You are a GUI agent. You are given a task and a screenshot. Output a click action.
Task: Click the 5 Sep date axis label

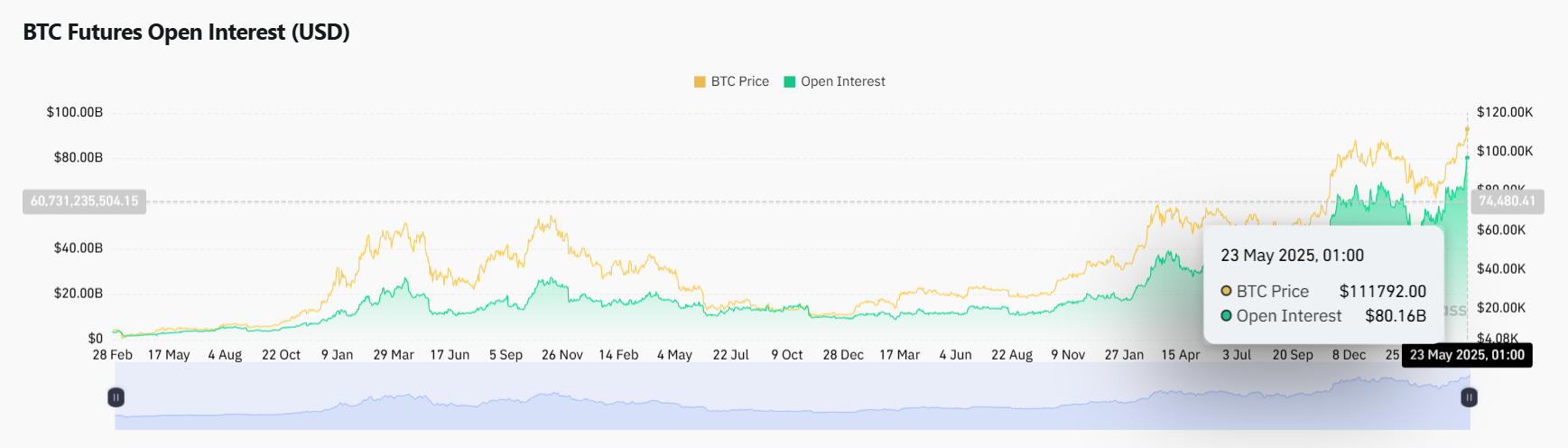tap(506, 355)
